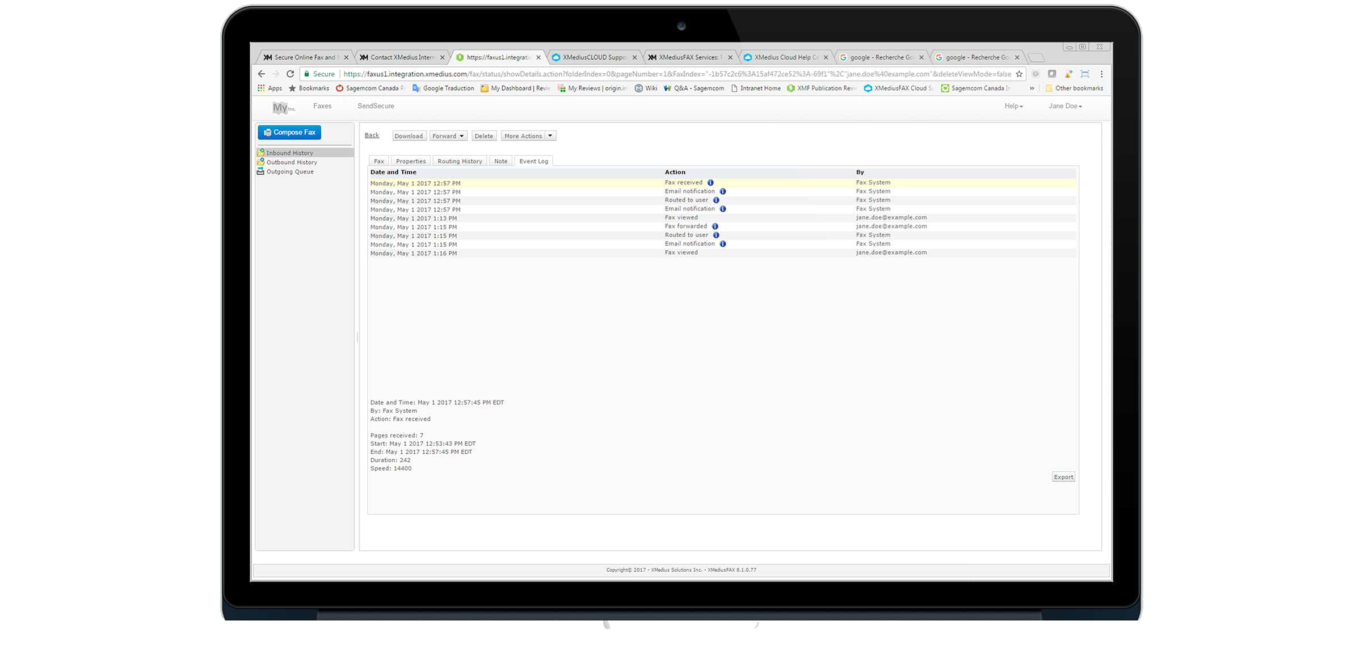1355x667 pixels.
Task: Follow the Back link
Action: pyautogui.click(x=371, y=135)
